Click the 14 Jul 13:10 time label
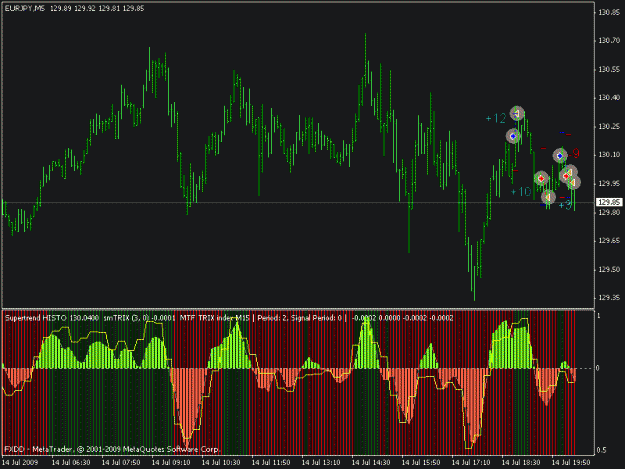625x469 pixels. click(x=321, y=463)
